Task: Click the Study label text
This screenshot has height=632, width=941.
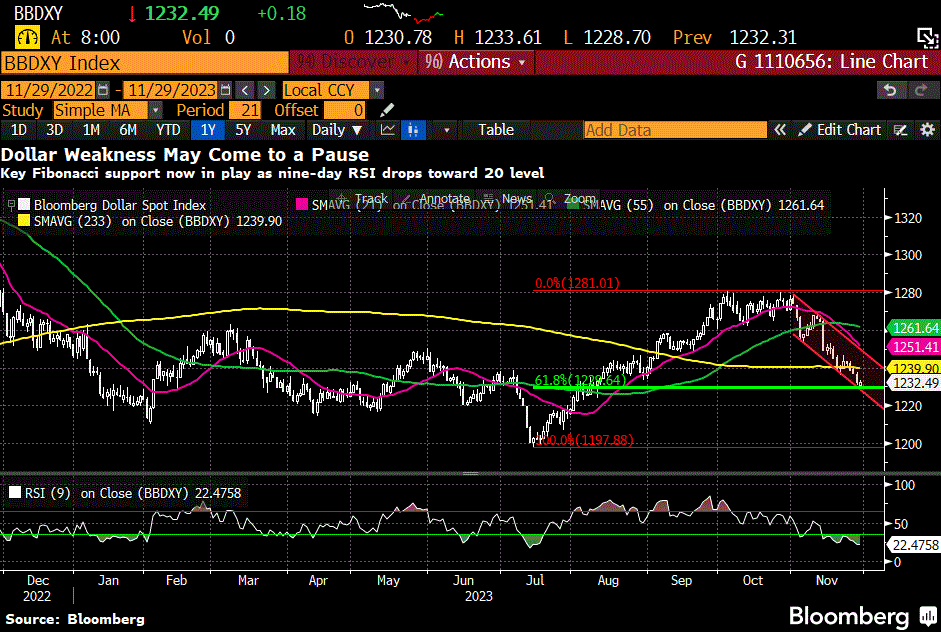Action: point(23,110)
